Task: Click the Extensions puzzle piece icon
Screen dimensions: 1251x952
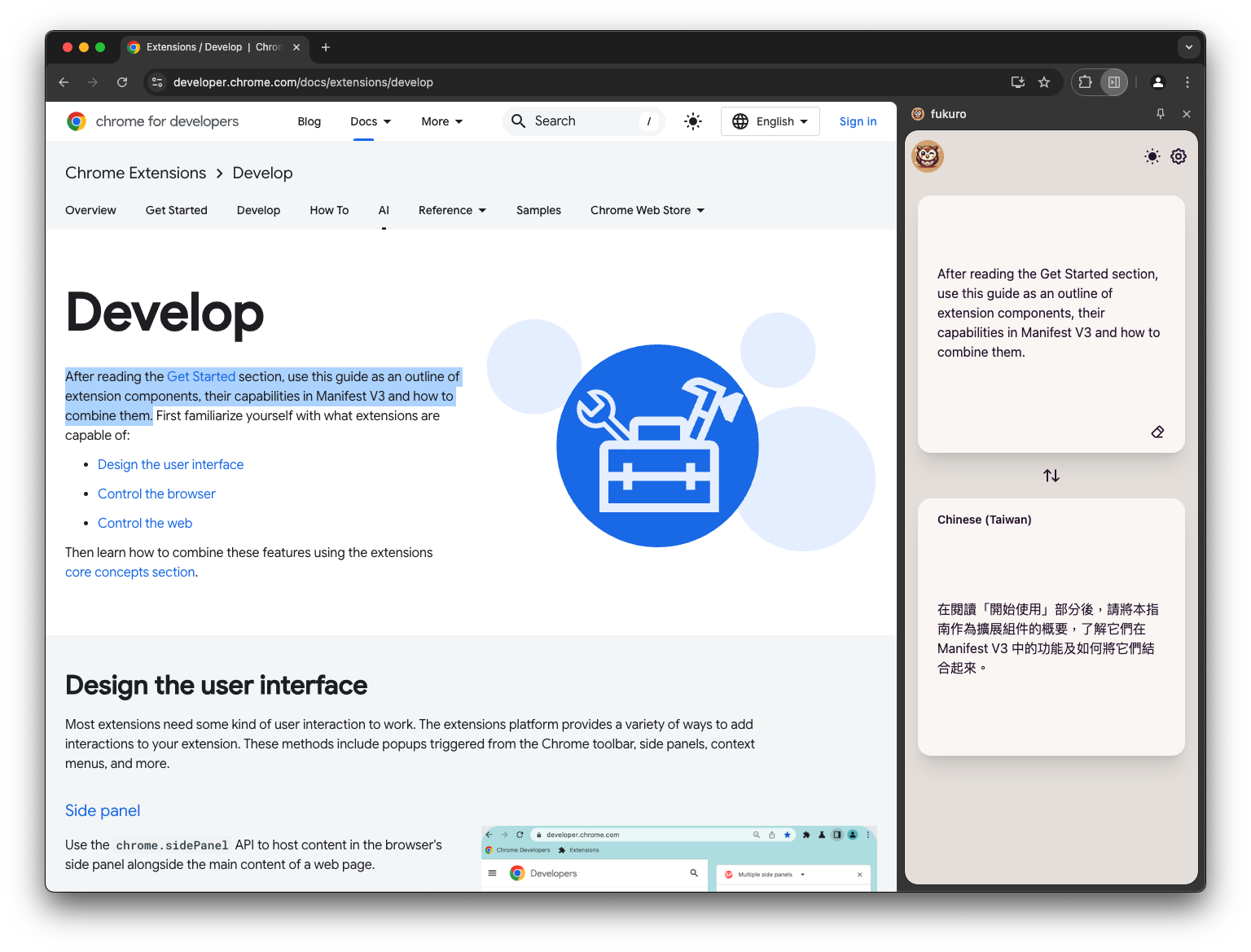Action: point(1085,81)
